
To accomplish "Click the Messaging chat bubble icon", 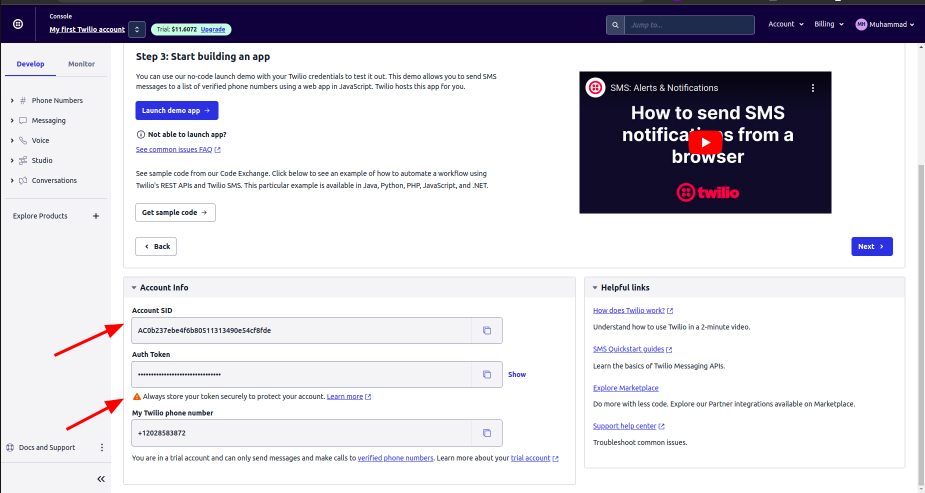I will pos(23,120).
